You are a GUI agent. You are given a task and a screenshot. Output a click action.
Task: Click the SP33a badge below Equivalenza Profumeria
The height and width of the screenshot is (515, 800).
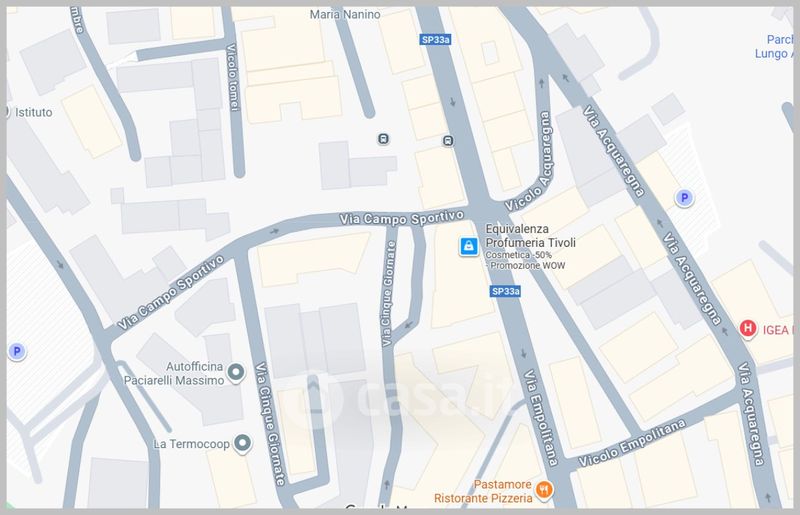pyautogui.click(x=505, y=291)
